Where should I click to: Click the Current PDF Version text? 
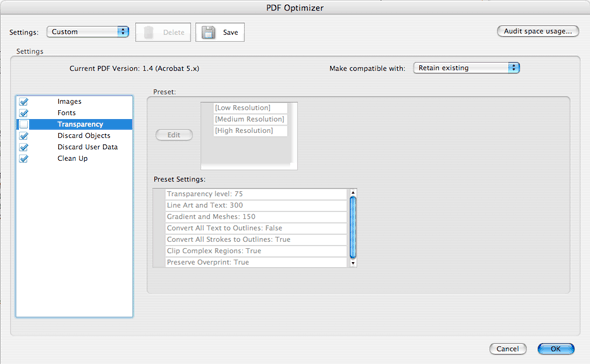(x=134, y=69)
